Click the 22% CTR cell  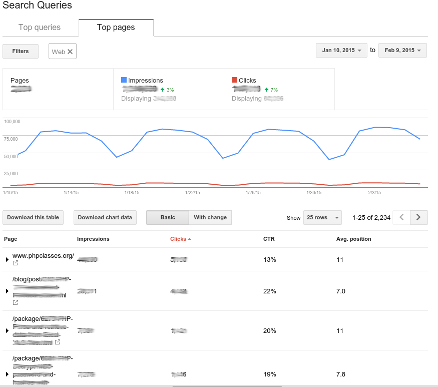(x=270, y=291)
